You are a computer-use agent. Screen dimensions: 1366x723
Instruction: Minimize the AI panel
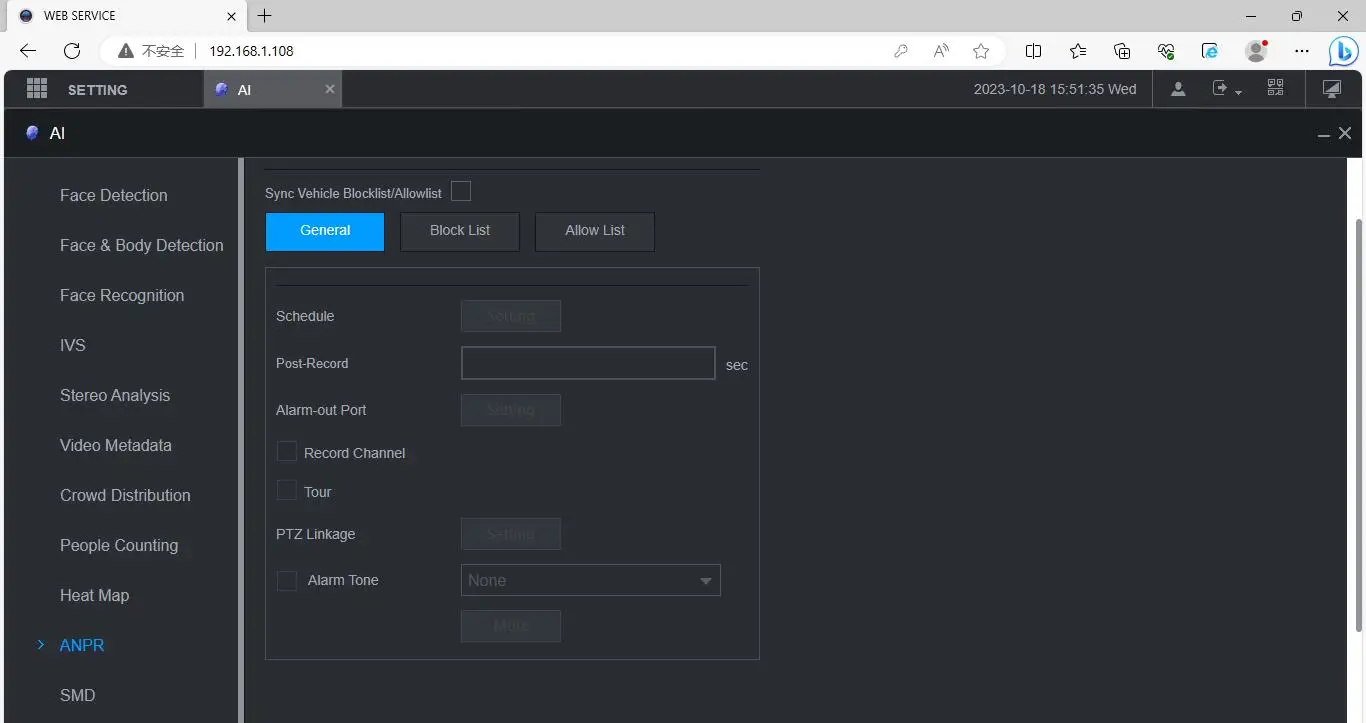pos(1324,134)
